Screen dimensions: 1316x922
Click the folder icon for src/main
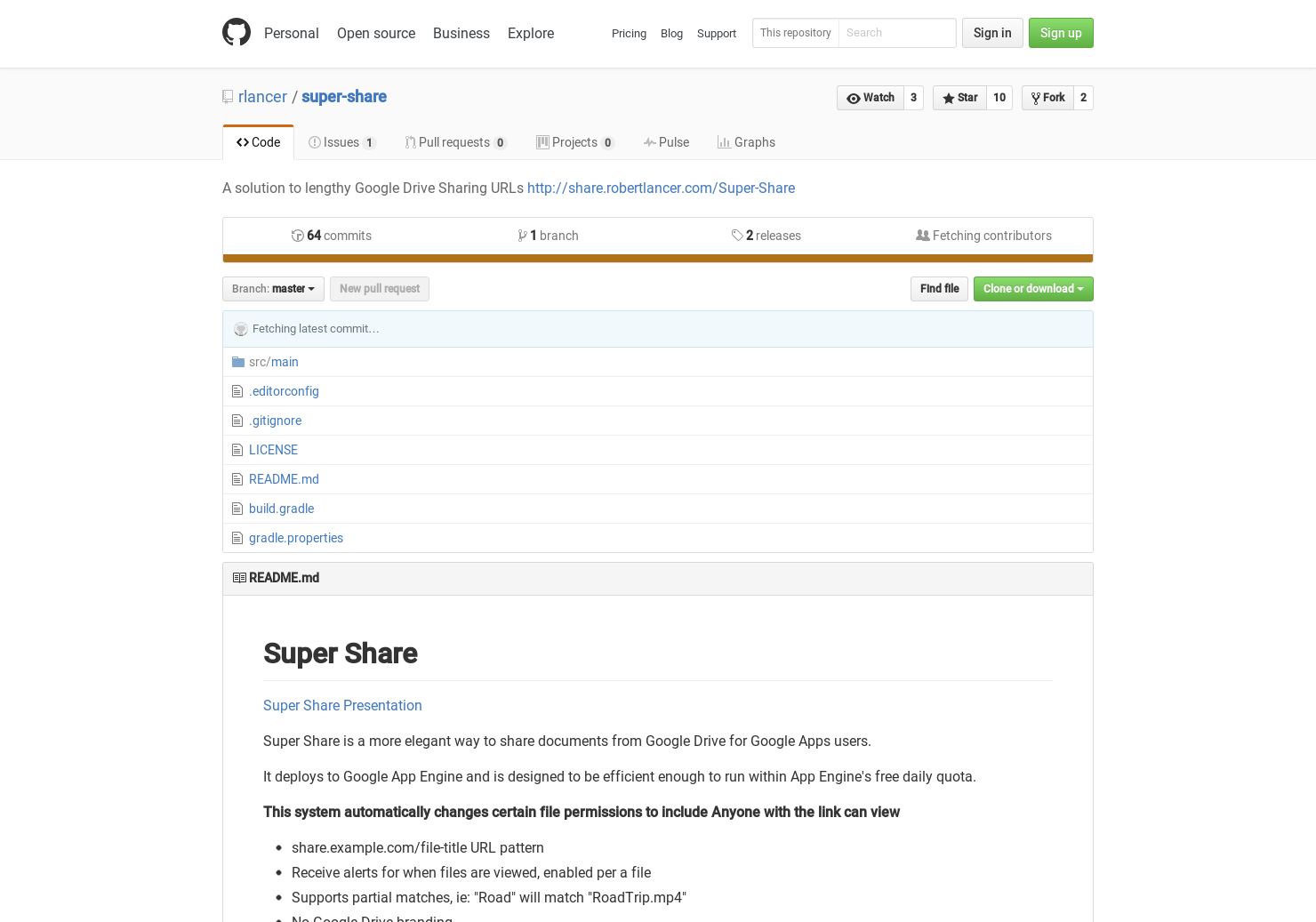point(238,362)
